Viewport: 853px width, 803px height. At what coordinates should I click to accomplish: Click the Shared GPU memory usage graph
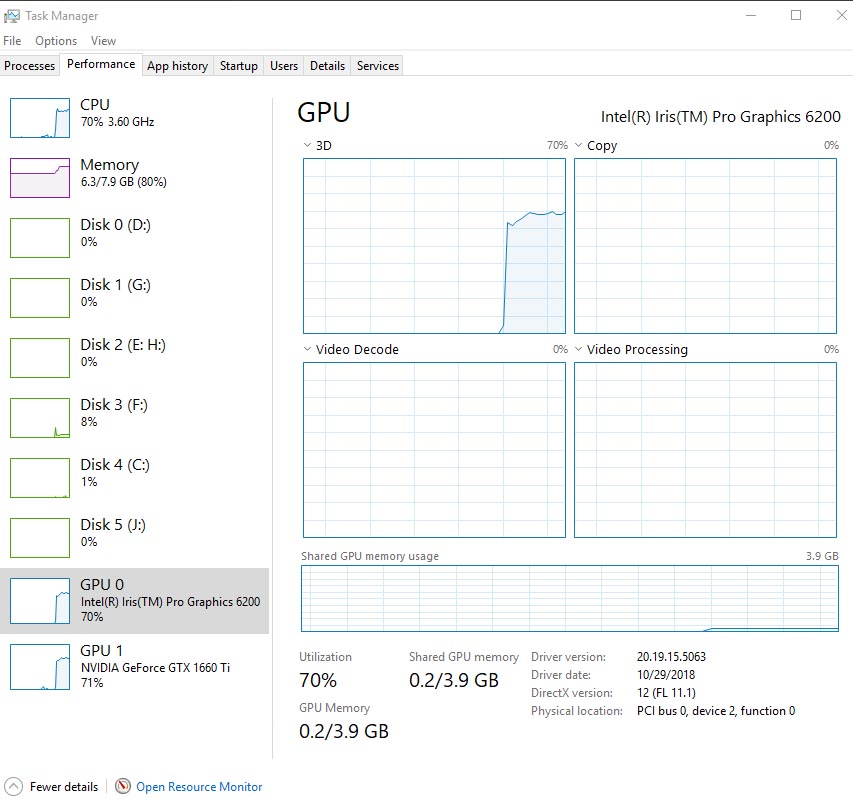pyautogui.click(x=570, y=598)
